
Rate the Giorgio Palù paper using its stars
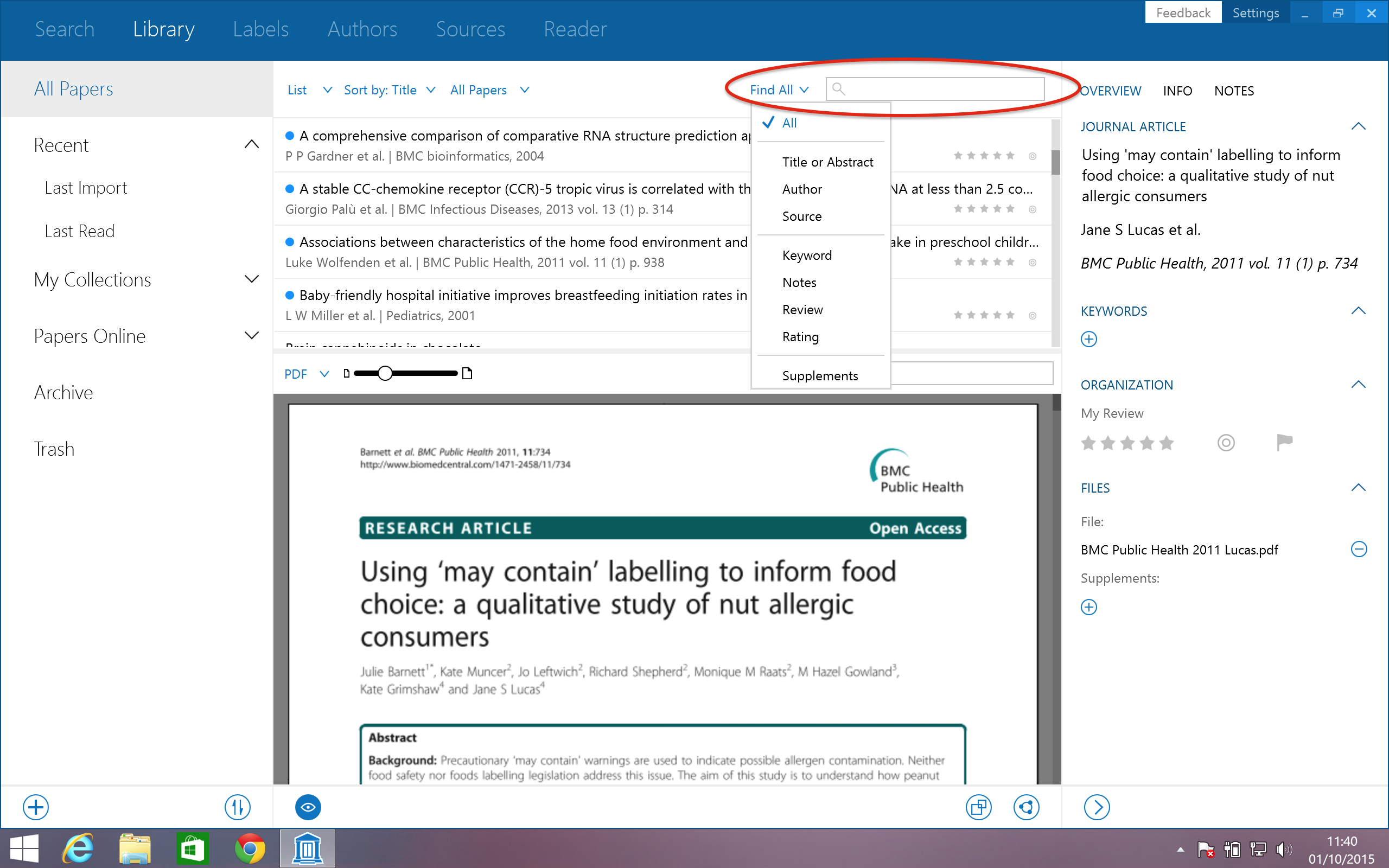pyautogui.click(x=984, y=209)
